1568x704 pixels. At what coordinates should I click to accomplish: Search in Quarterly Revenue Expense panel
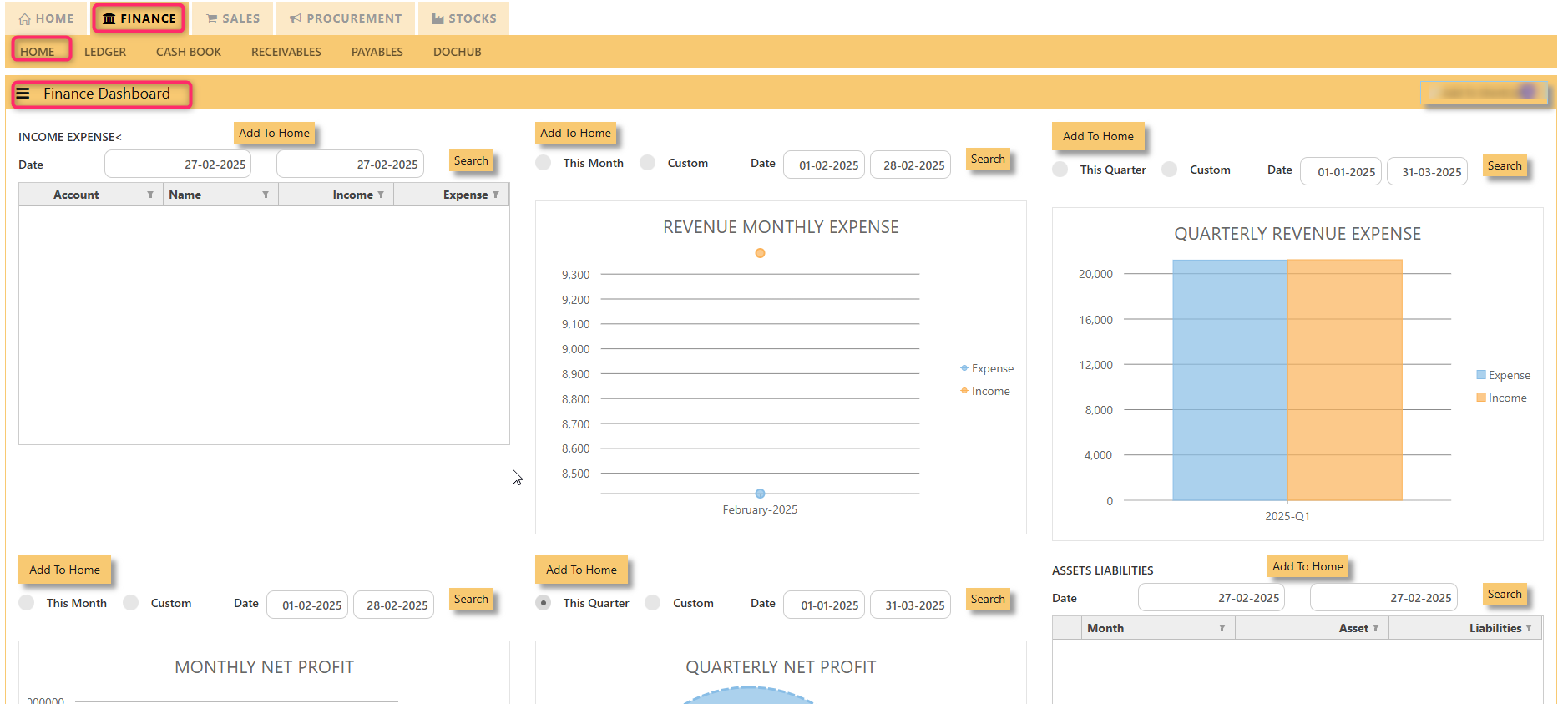tap(1505, 165)
